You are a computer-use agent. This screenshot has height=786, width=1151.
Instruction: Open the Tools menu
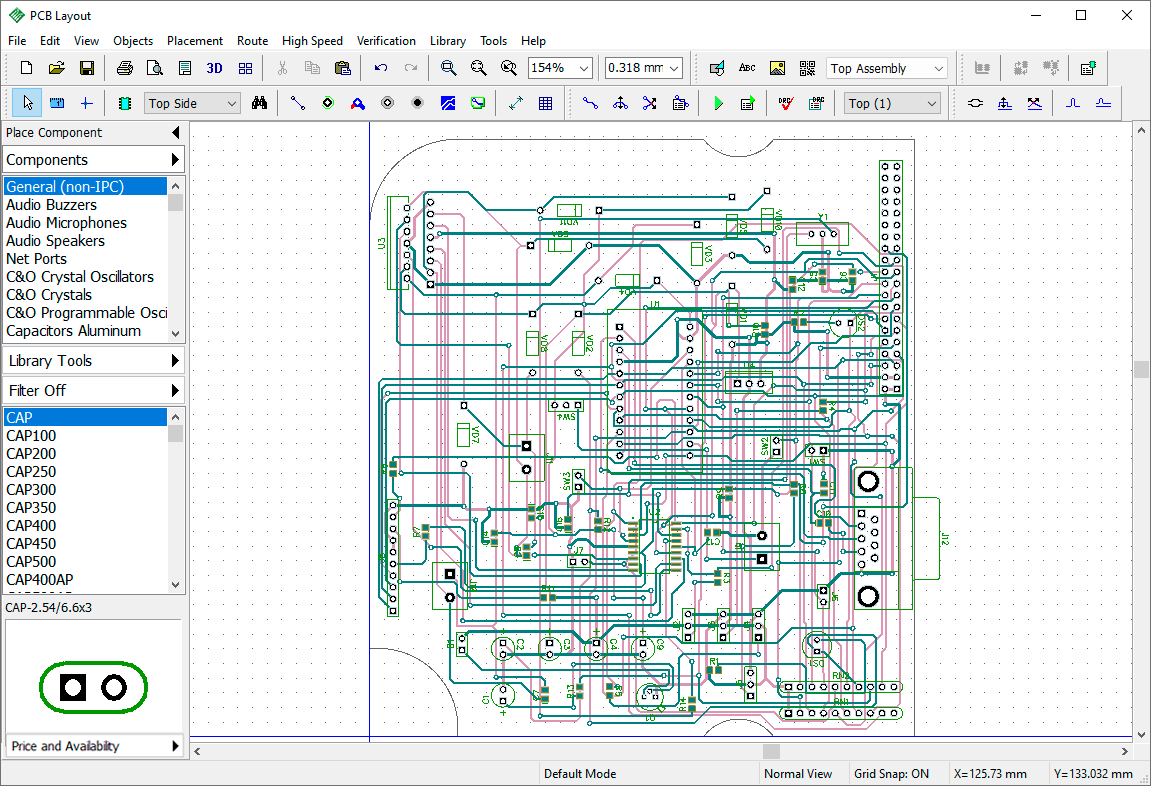pyautogui.click(x=493, y=41)
